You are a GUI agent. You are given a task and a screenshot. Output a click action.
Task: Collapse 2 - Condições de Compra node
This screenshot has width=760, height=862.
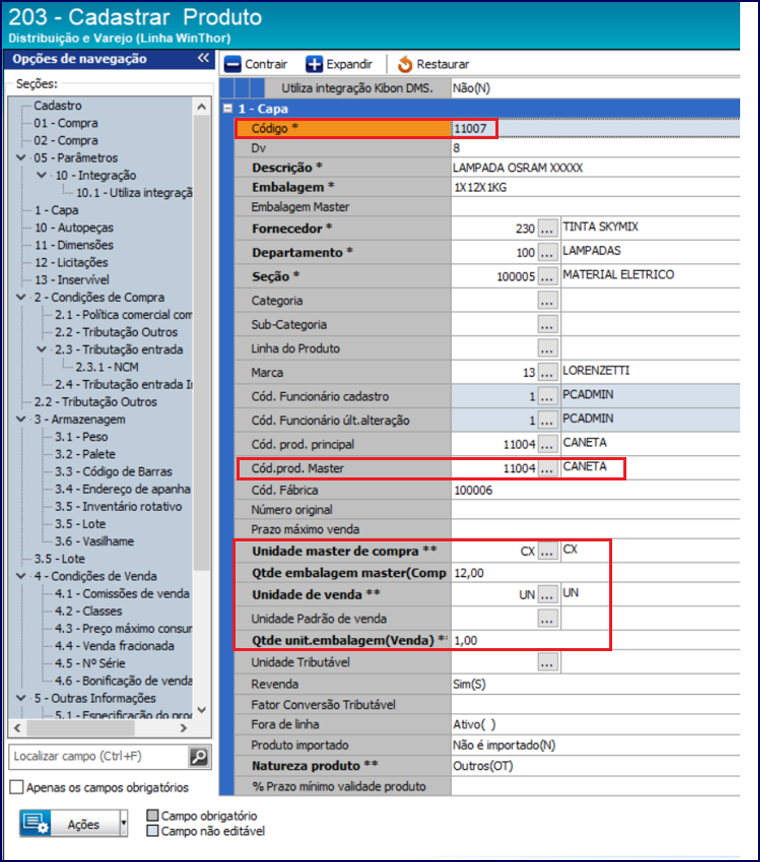[21, 297]
